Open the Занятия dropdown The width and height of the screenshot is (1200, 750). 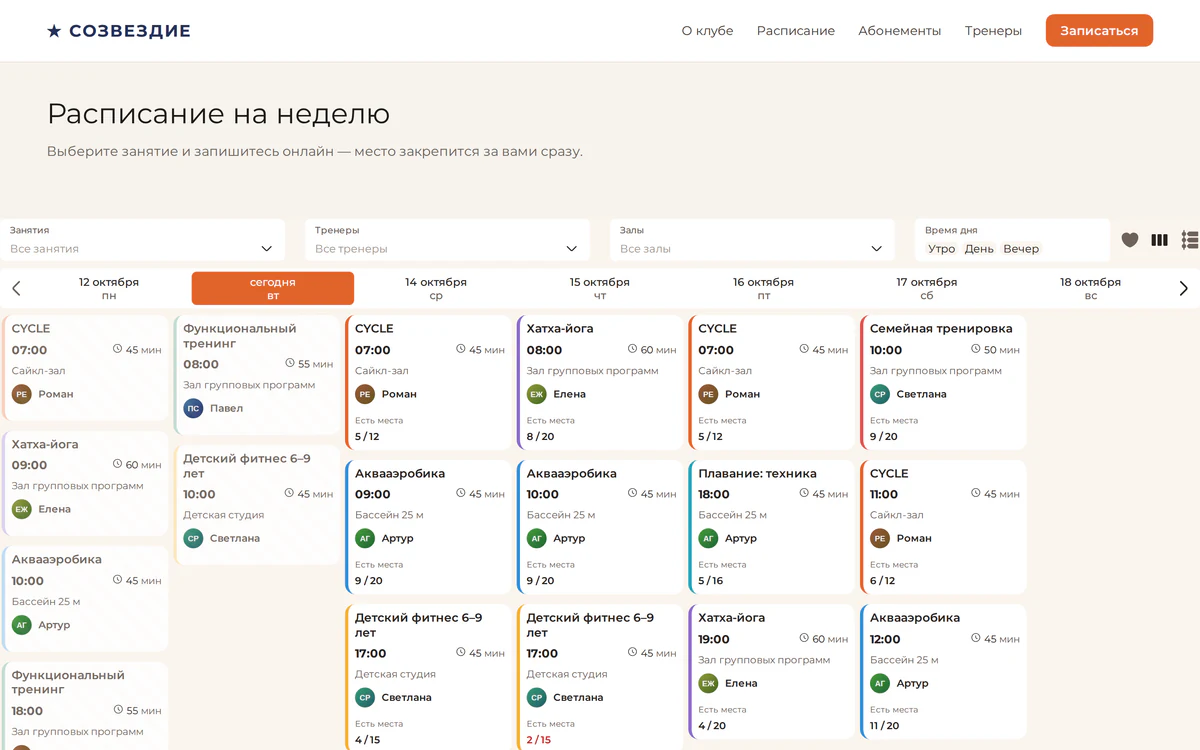coord(142,240)
